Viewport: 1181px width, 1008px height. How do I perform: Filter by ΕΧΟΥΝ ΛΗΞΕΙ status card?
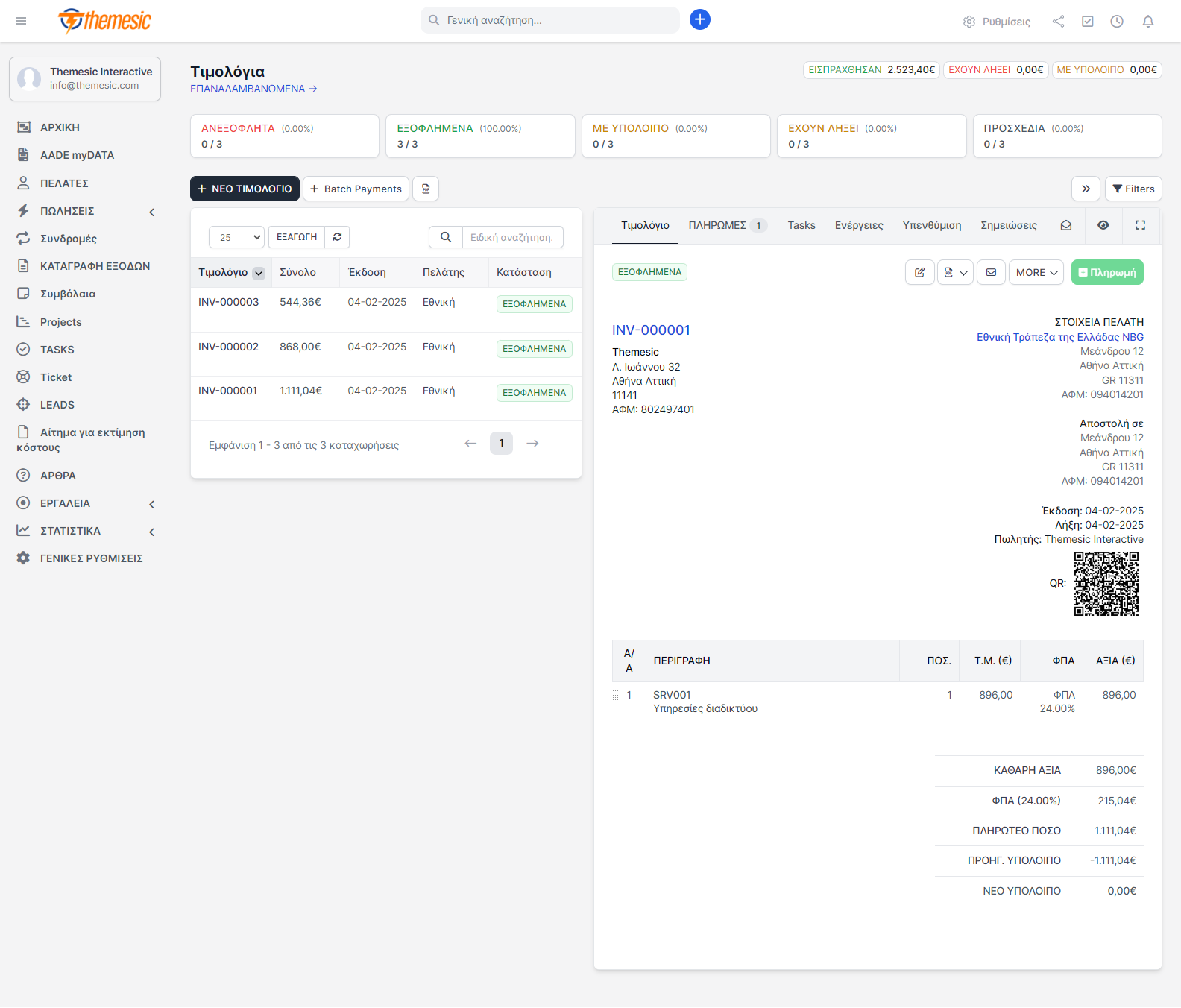872,136
